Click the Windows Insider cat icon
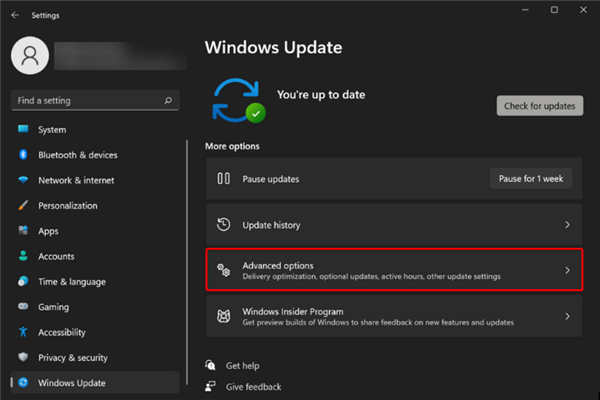Screen dimensions: 600x400 (x=223, y=316)
